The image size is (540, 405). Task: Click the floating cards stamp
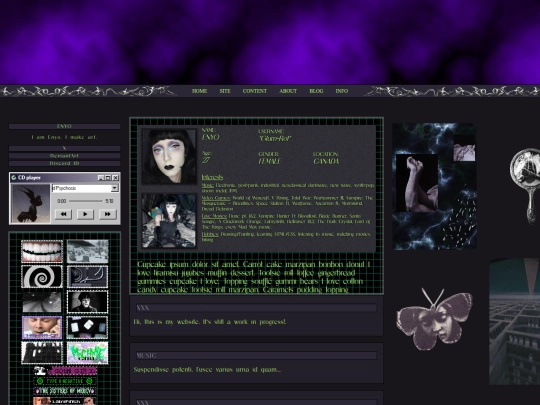pos(87,328)
